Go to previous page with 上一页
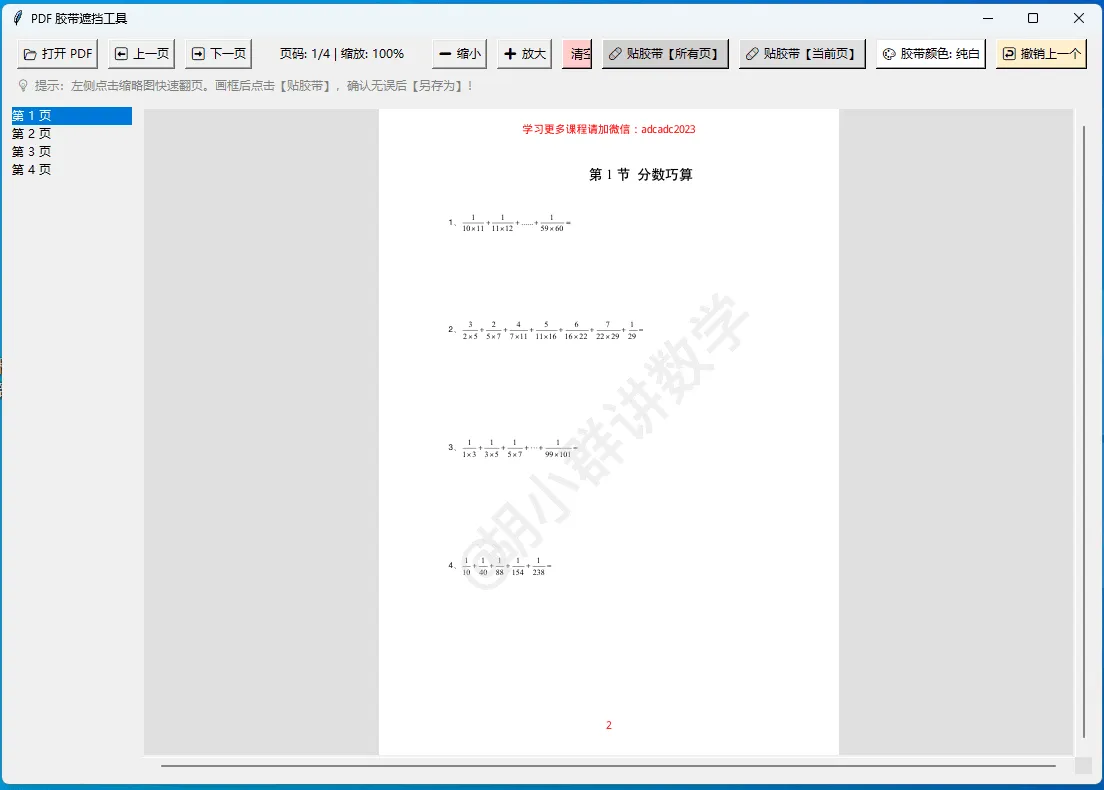Image resolution: width=1104 pixels, height=790 pixels. click(x=142, y=54)
